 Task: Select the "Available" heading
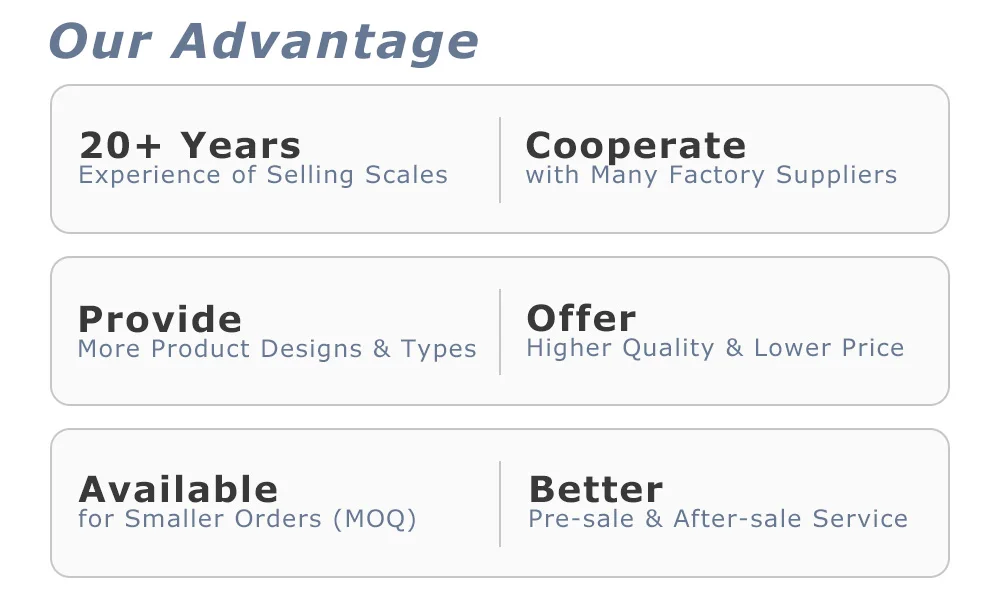tap(178, 490)
